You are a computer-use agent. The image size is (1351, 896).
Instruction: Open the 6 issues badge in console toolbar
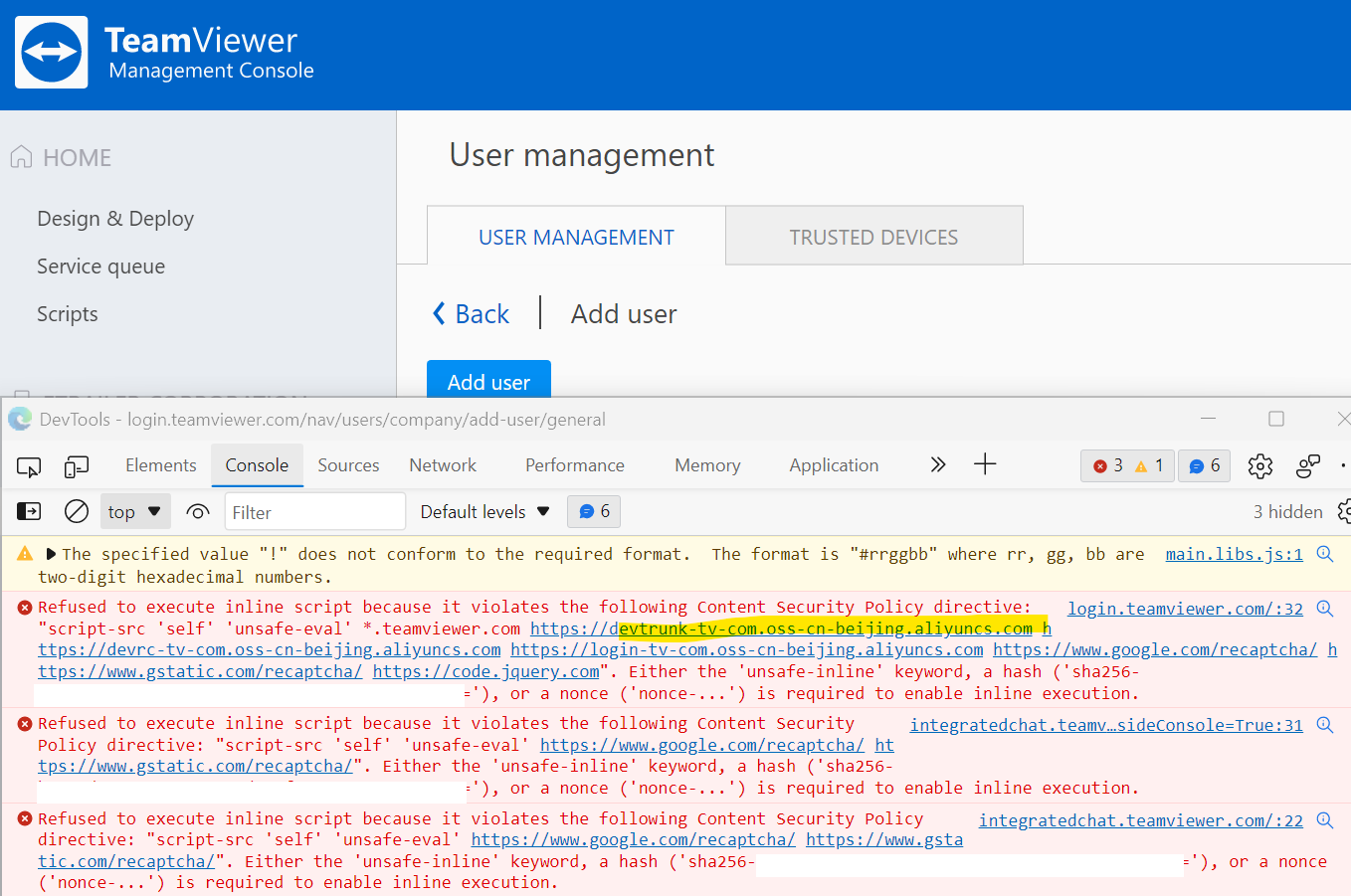[594, 511]
